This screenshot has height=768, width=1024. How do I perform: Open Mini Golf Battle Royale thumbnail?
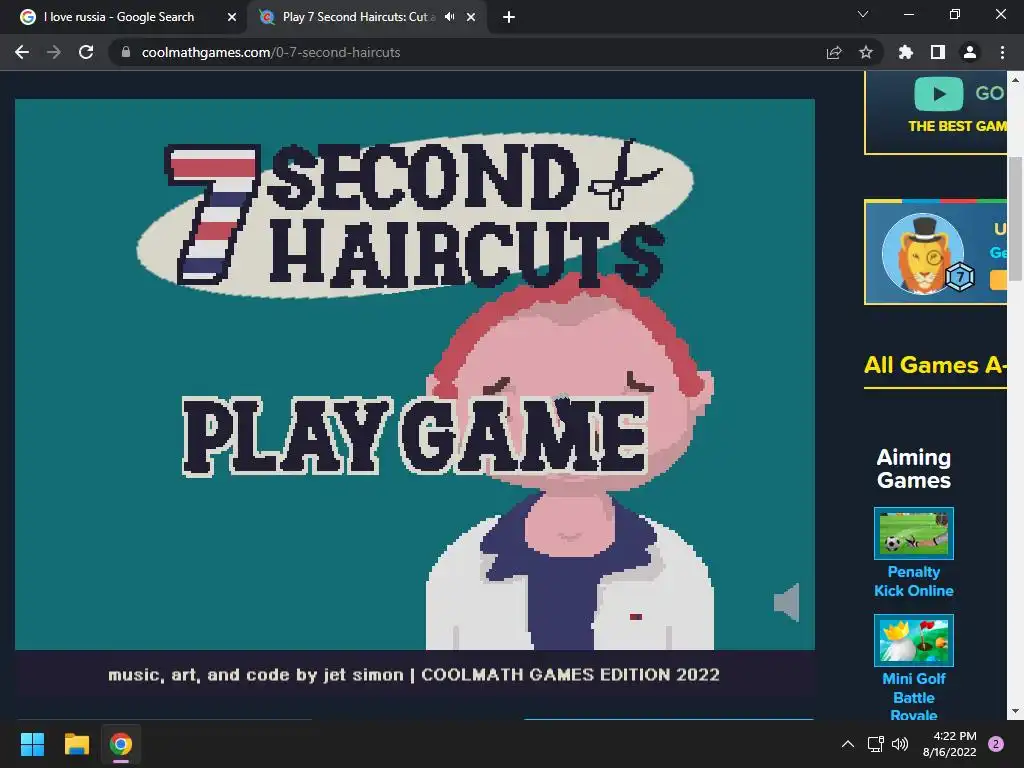pos(914,640)
